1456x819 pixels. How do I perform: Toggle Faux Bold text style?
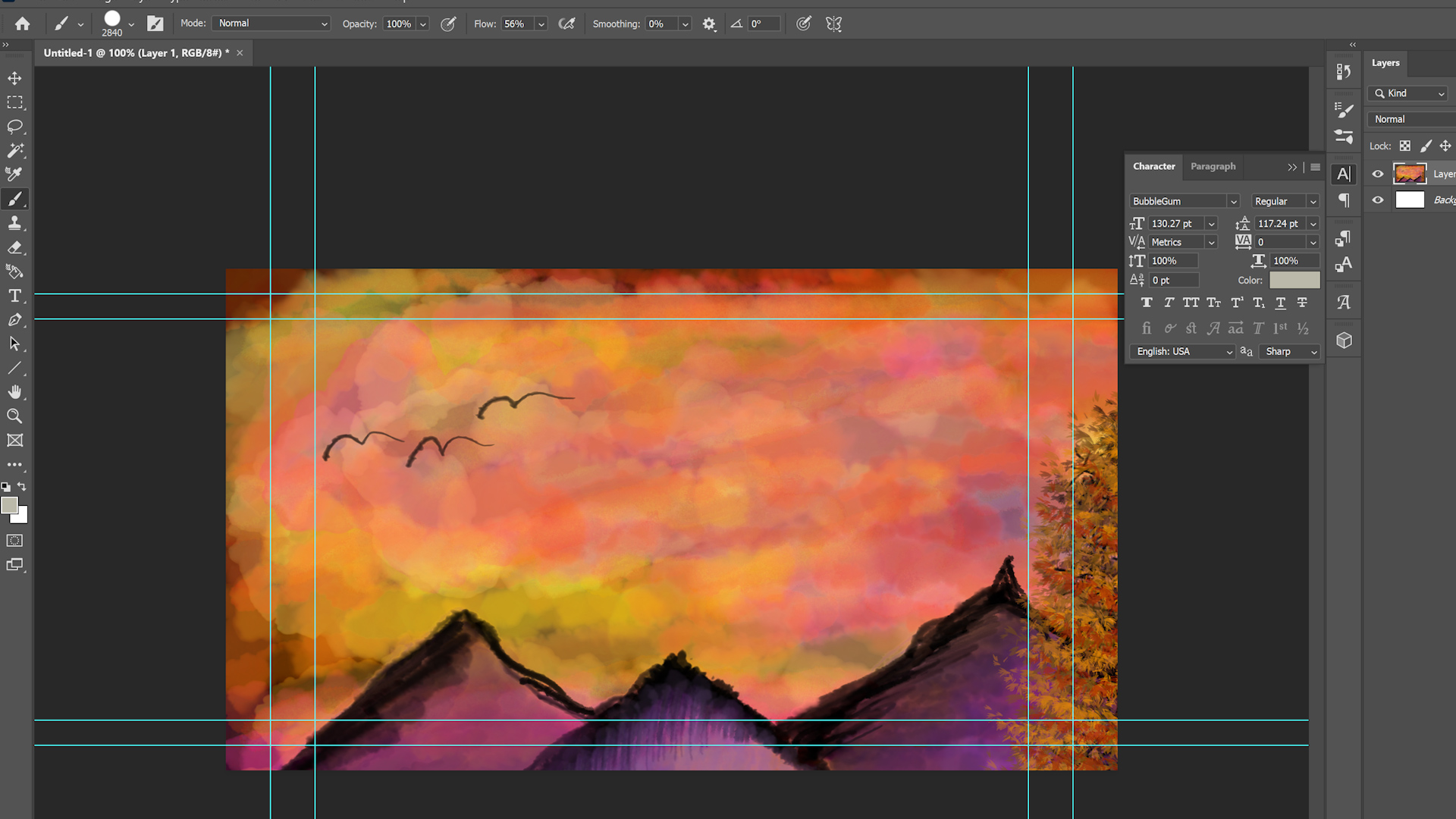click(1147, 303)
